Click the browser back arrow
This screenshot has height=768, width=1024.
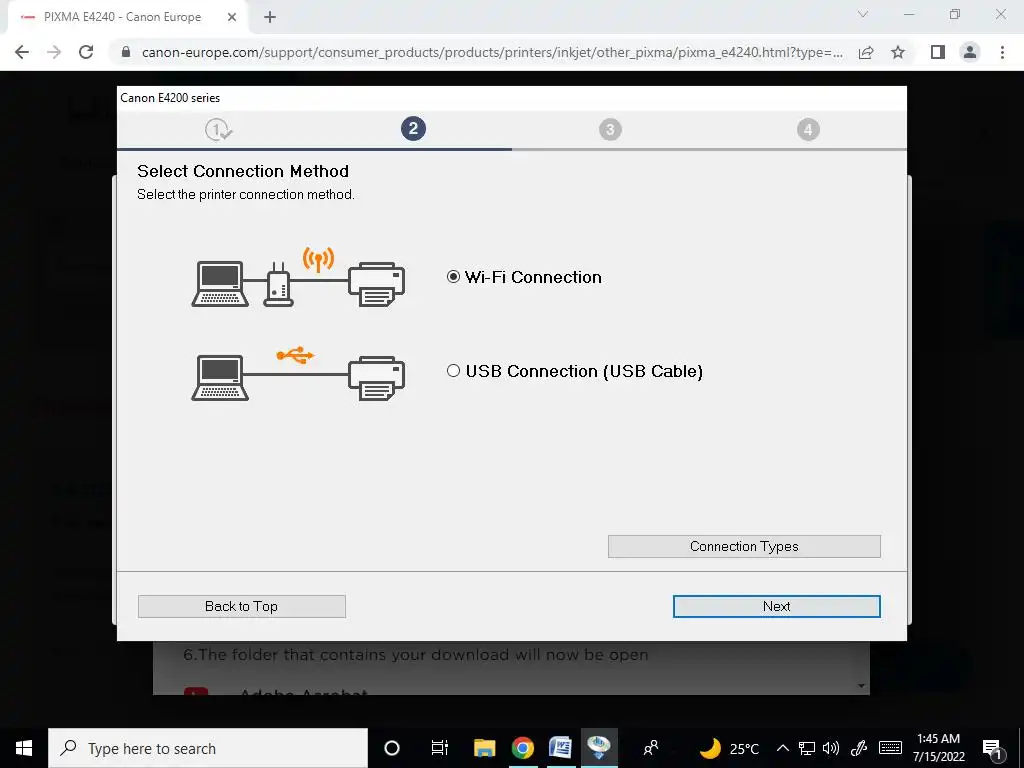click(x=22, y=52)
